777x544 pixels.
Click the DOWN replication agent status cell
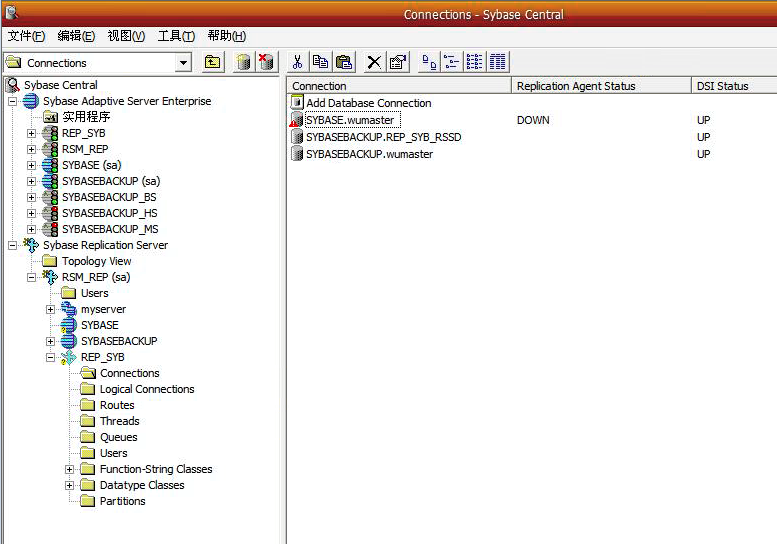533,120
